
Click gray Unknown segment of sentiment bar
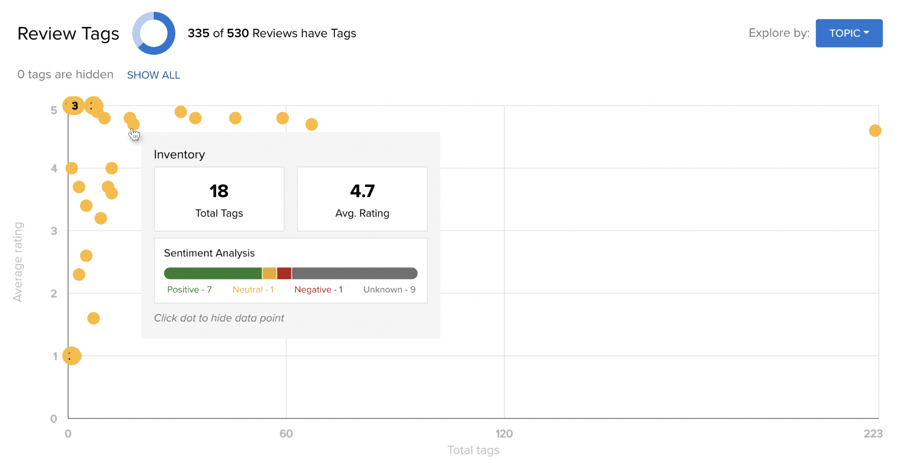pyautogui.click(x=355, y=273)
